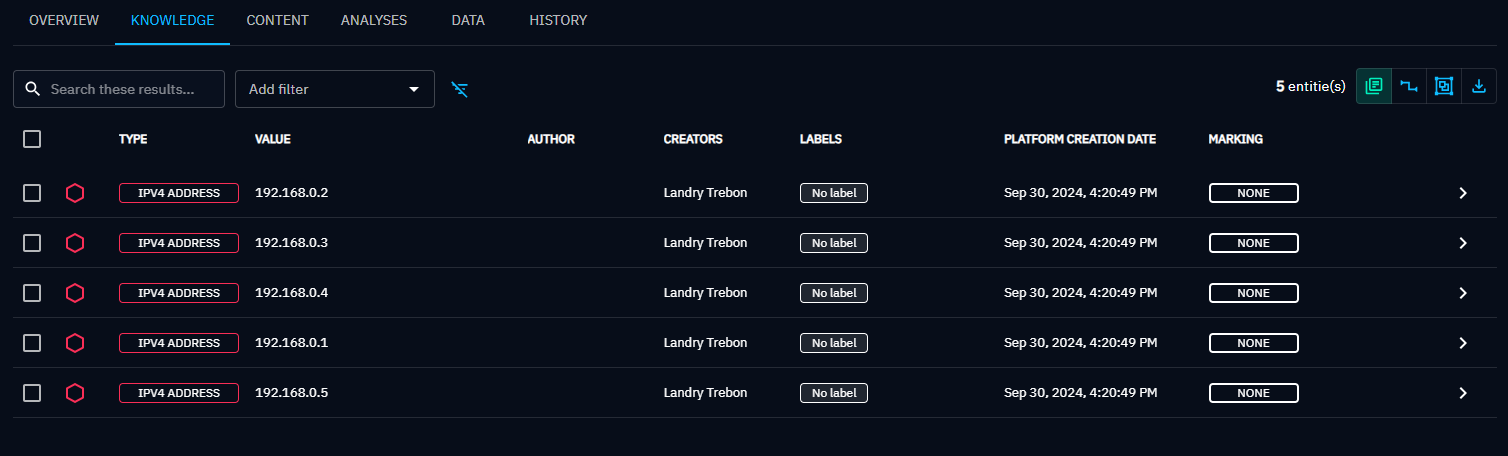Check the box for 192.168.0.3

coord(32,243)
